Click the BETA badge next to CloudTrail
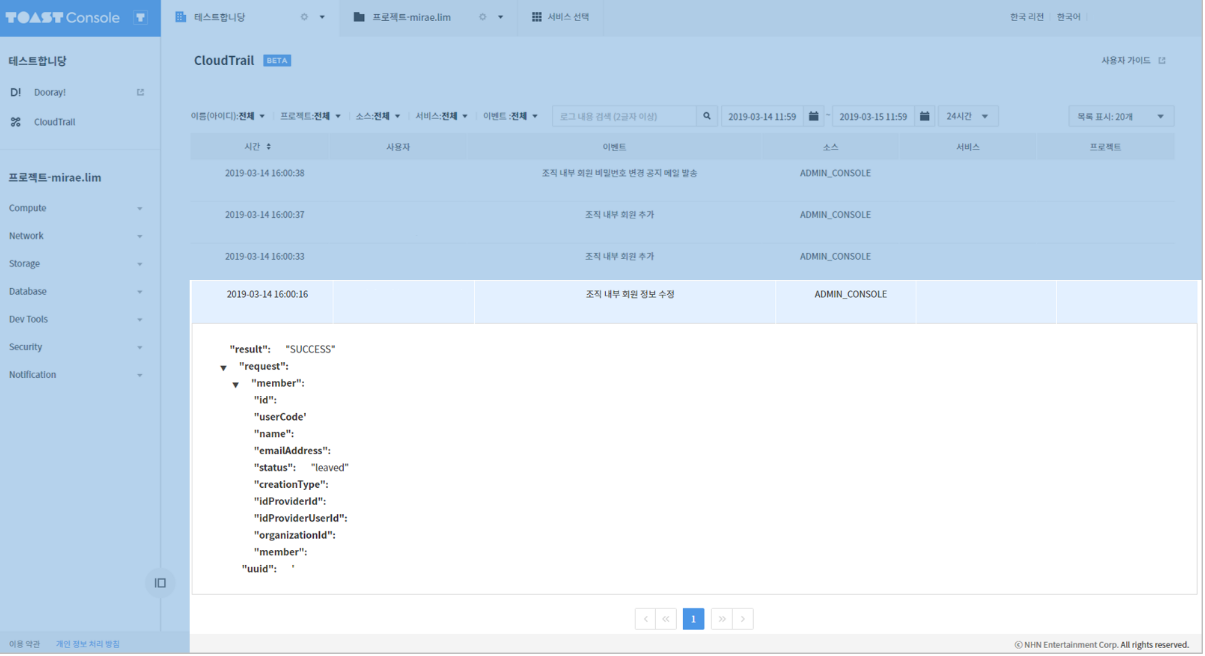This screenshot has height=656, width=1205. pyautogui.click(x=277, y=61)
